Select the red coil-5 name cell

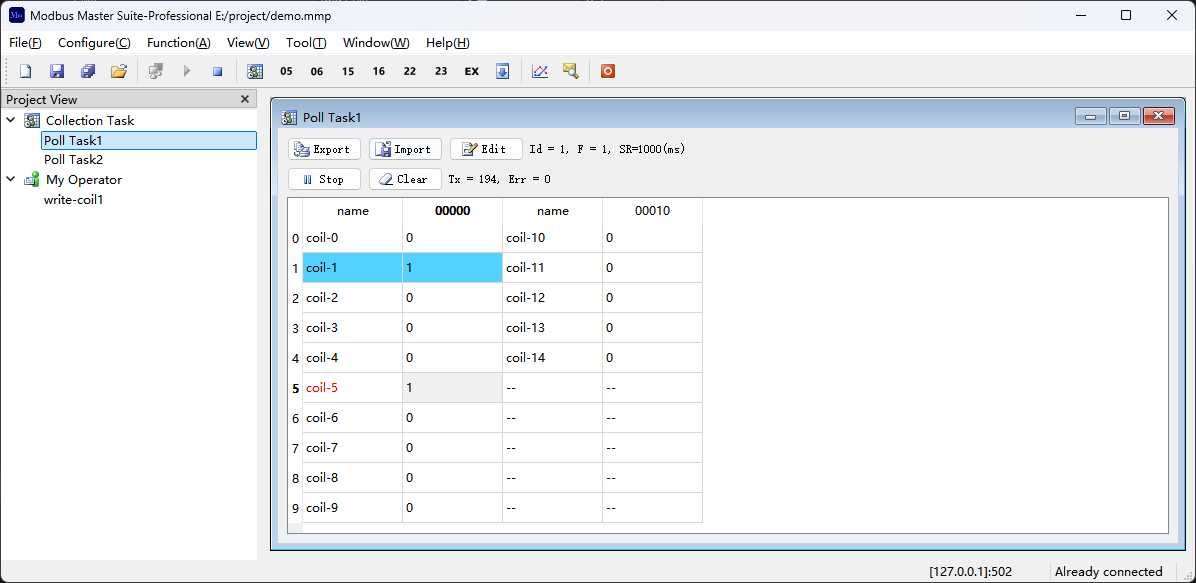352,388
